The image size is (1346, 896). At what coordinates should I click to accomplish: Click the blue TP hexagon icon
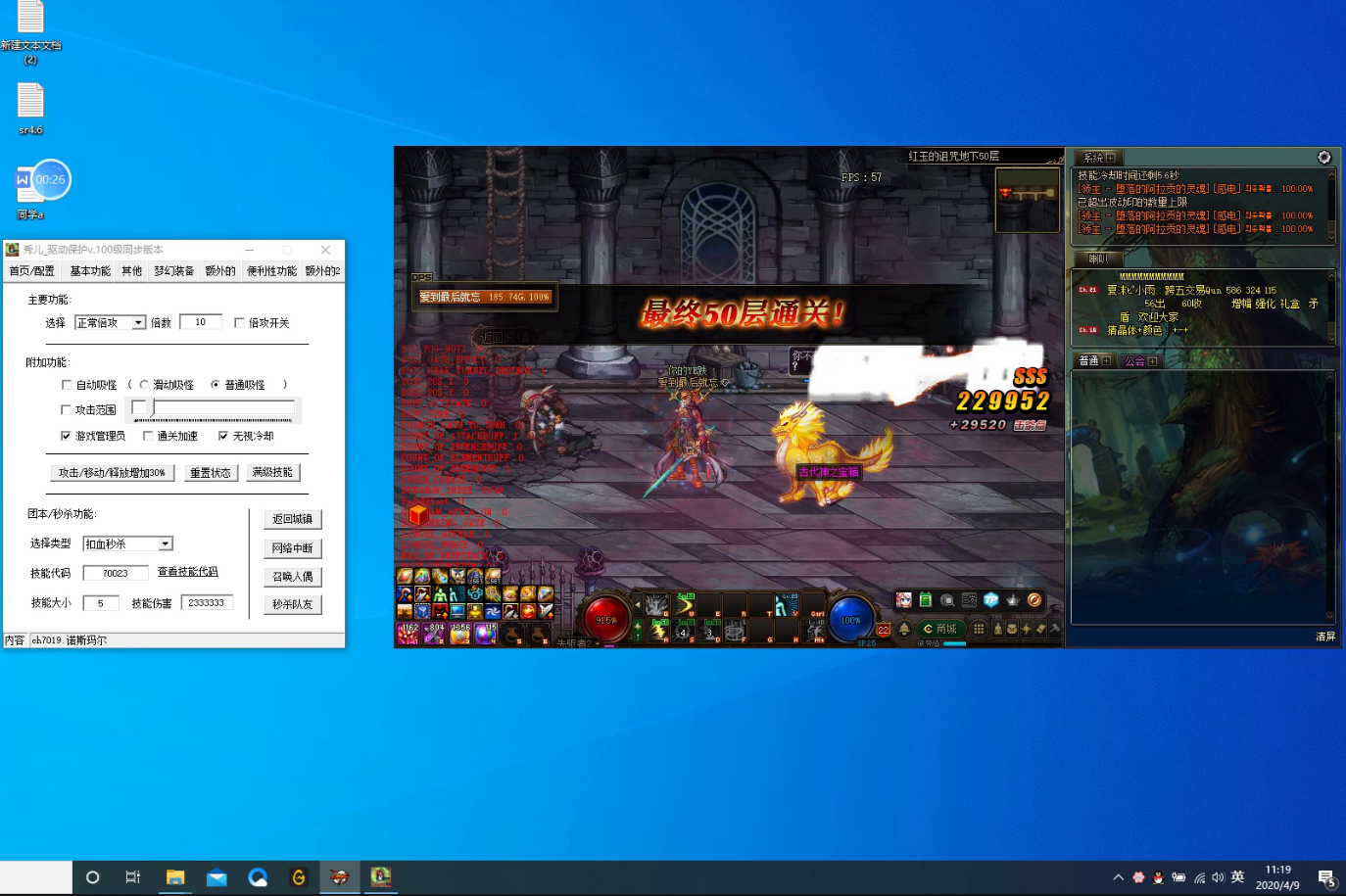point(990,600)
